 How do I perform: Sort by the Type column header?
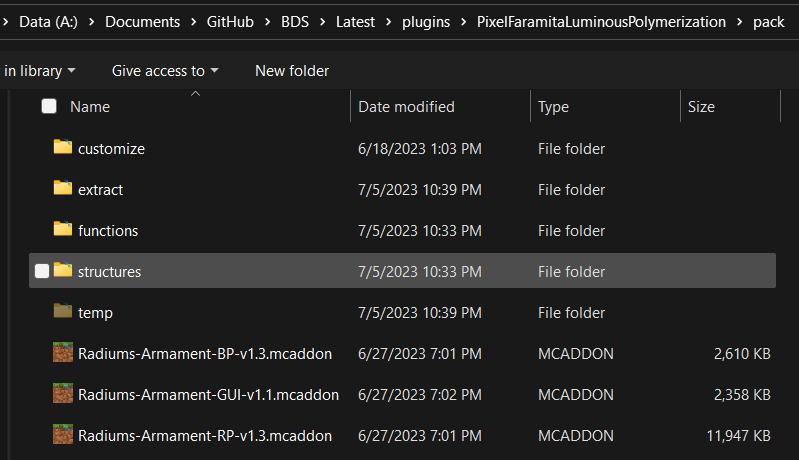tap(553, 106)
